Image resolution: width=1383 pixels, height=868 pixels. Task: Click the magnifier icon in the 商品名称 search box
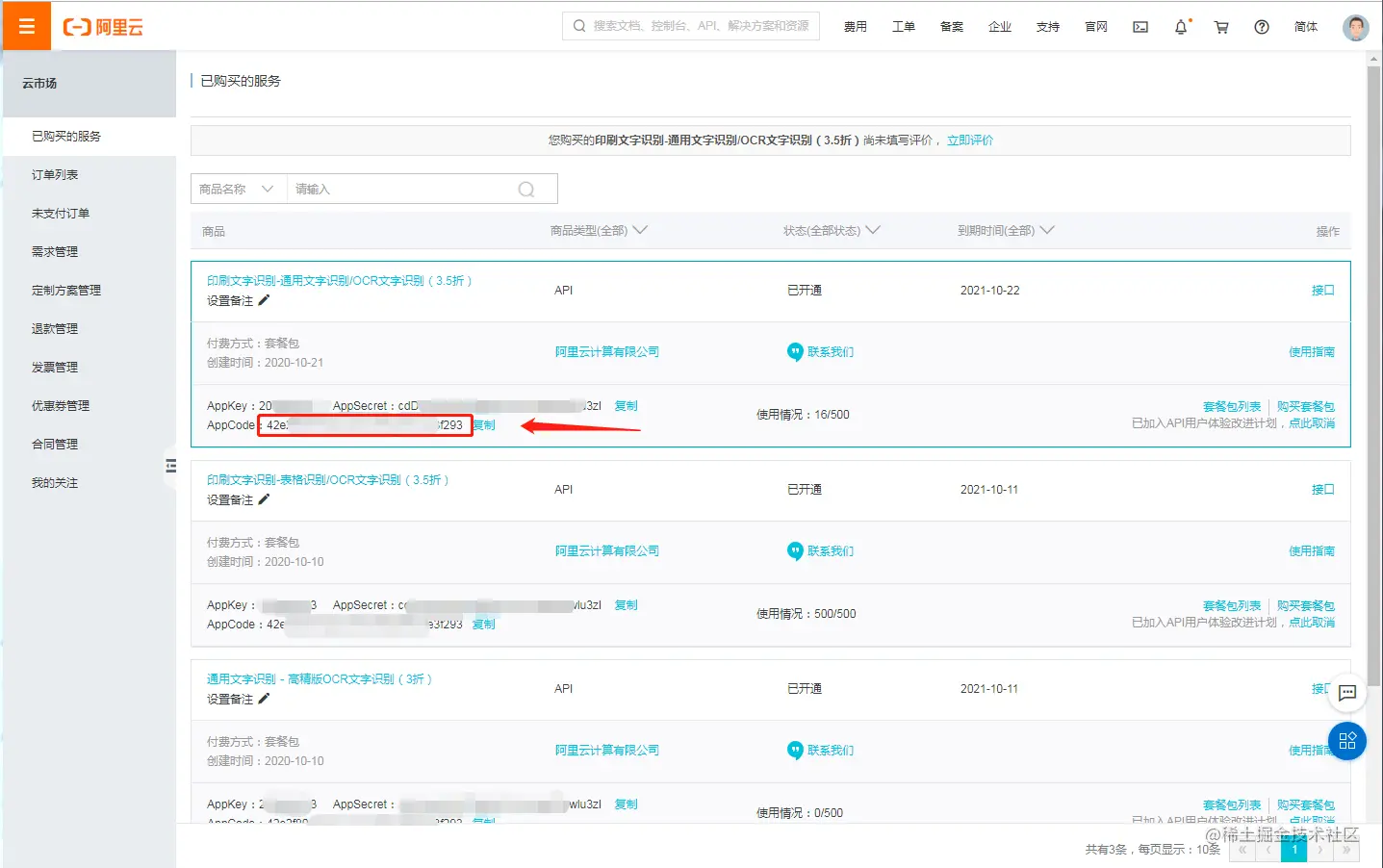[x=526, y=190]
